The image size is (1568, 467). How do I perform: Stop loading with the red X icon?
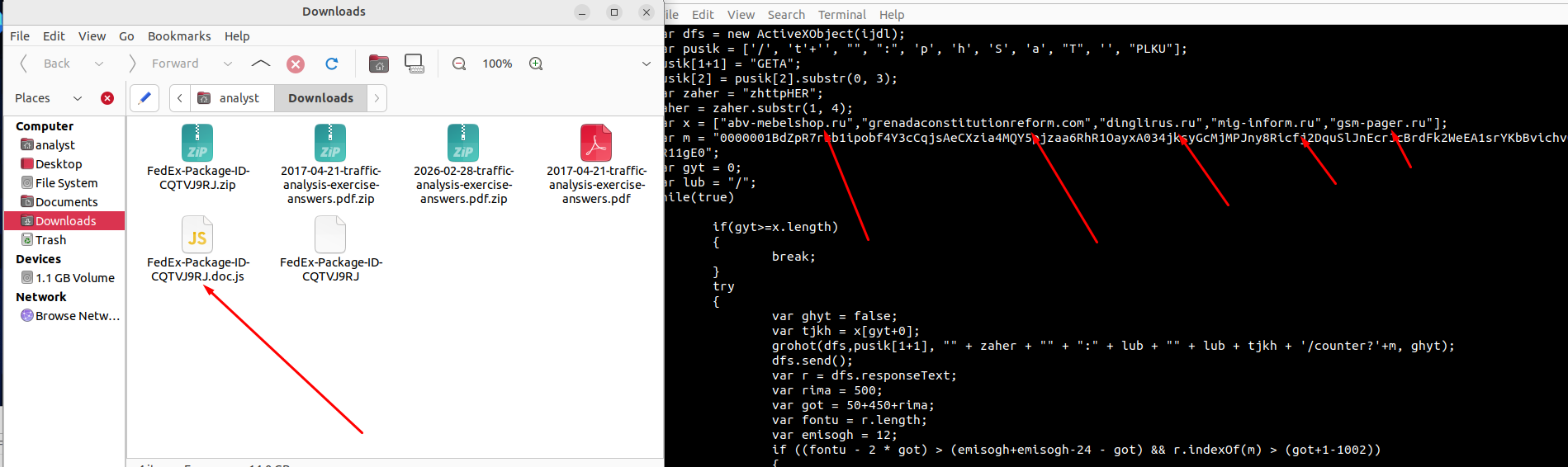[x=296, y=64]
